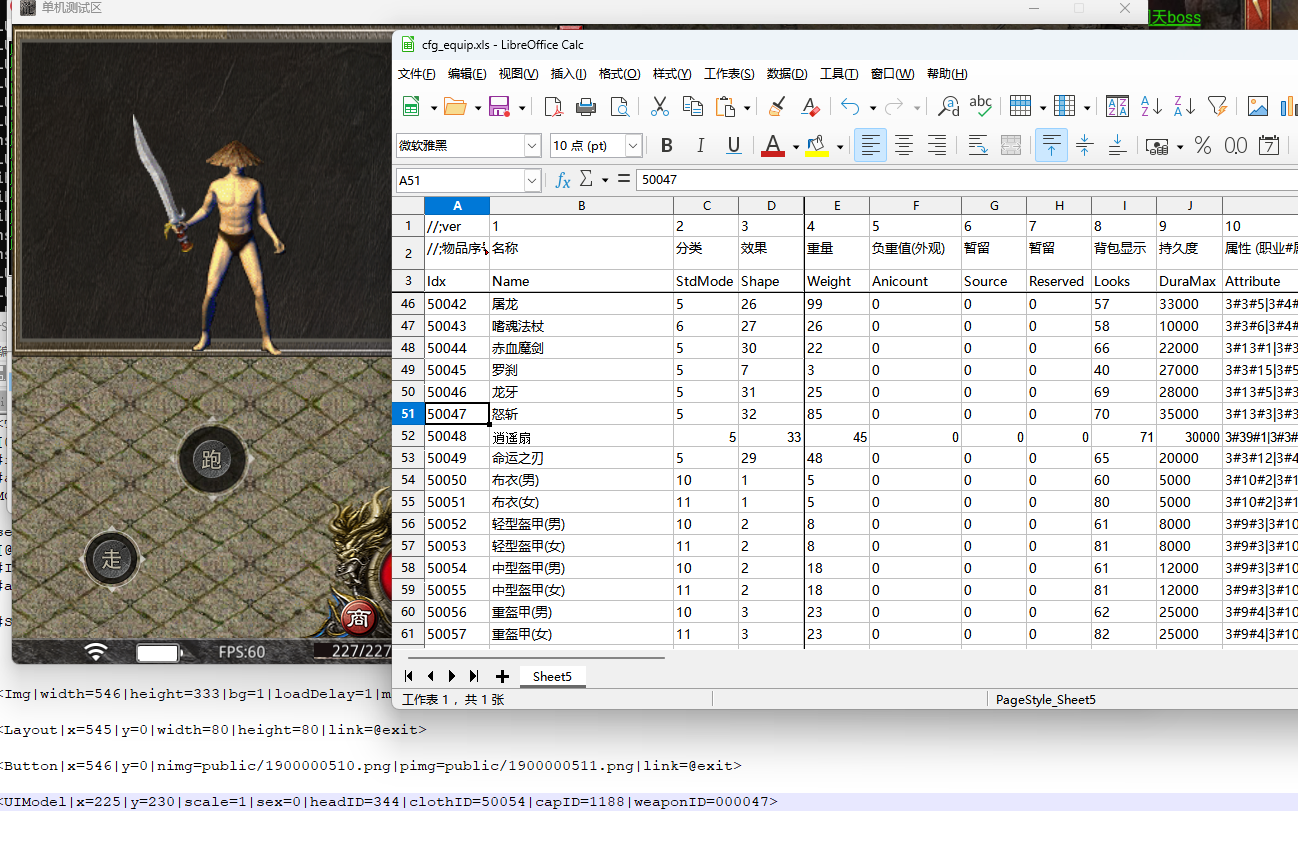Screen dimensions: 1298x856
Task: Wrap text icon in formatting bar
Action: click(x=978, y=146)
